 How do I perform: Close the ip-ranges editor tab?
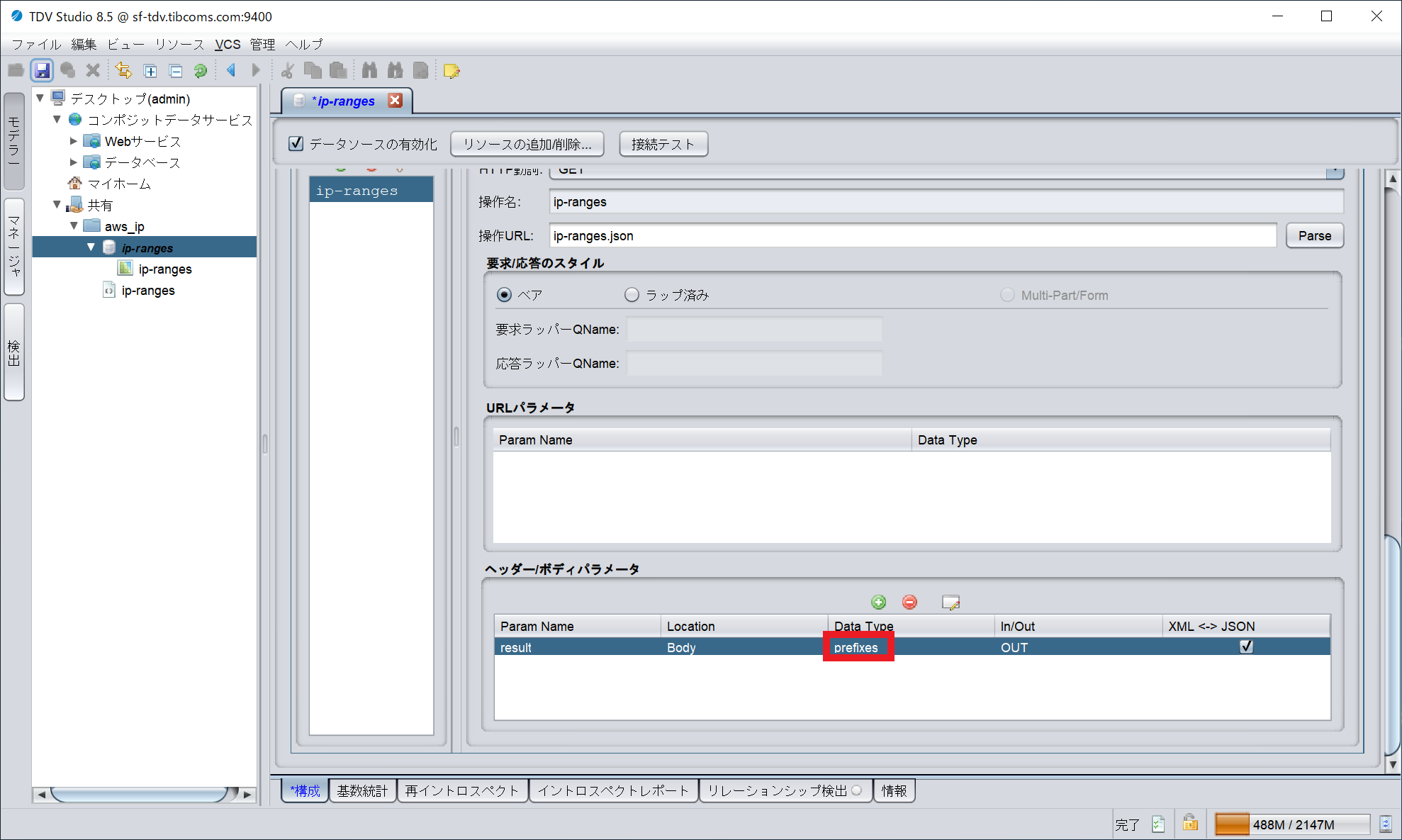(x=395, y=101)
